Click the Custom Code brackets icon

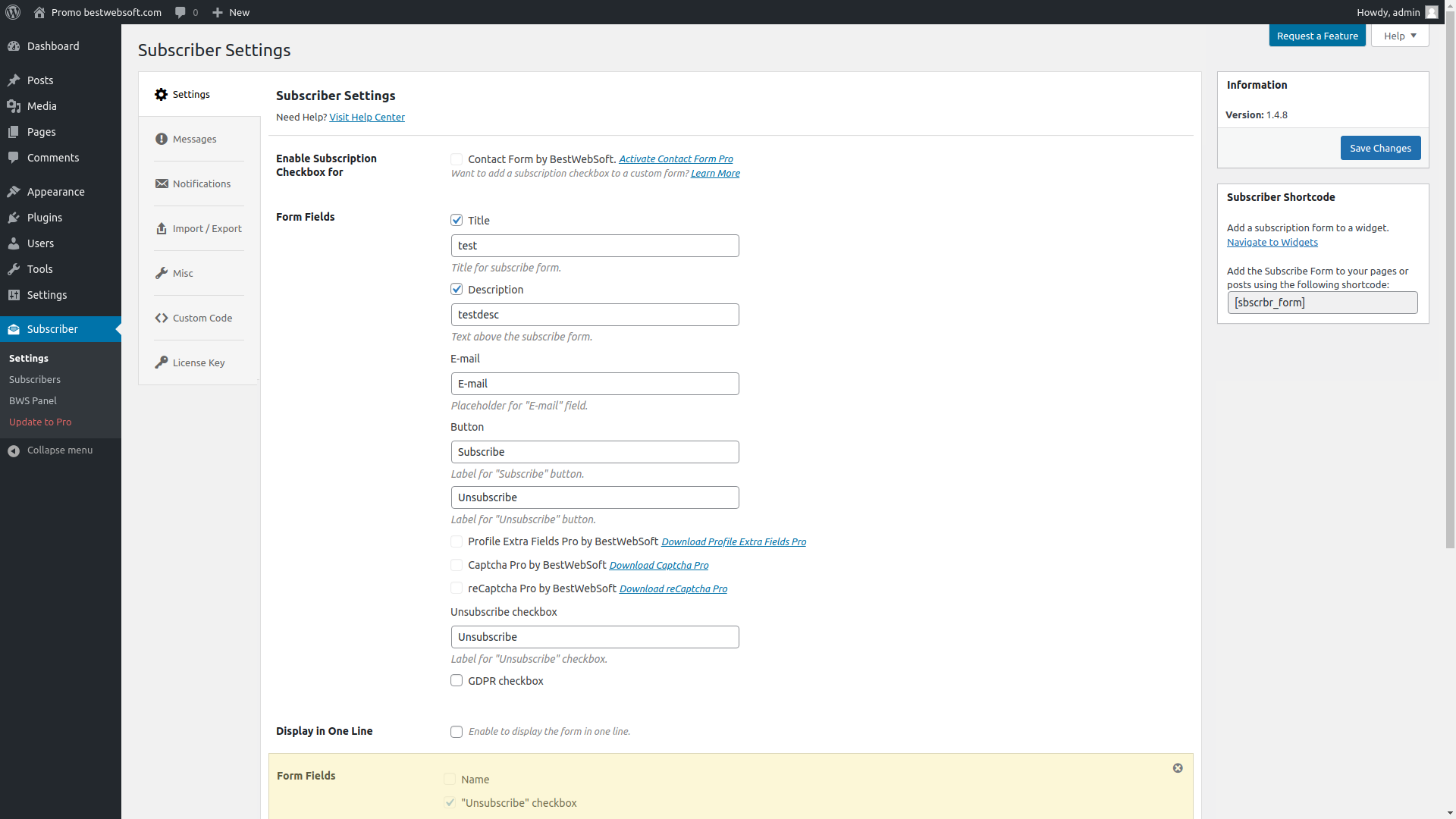[162, 318]
